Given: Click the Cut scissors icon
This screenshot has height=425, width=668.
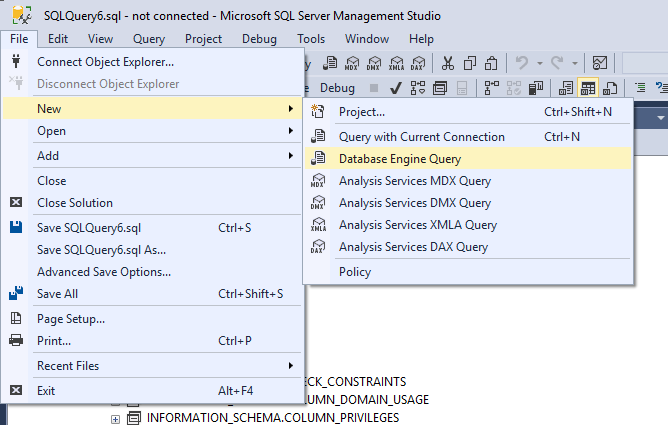Looking at the screenshot, I should [x=447, y=64].
